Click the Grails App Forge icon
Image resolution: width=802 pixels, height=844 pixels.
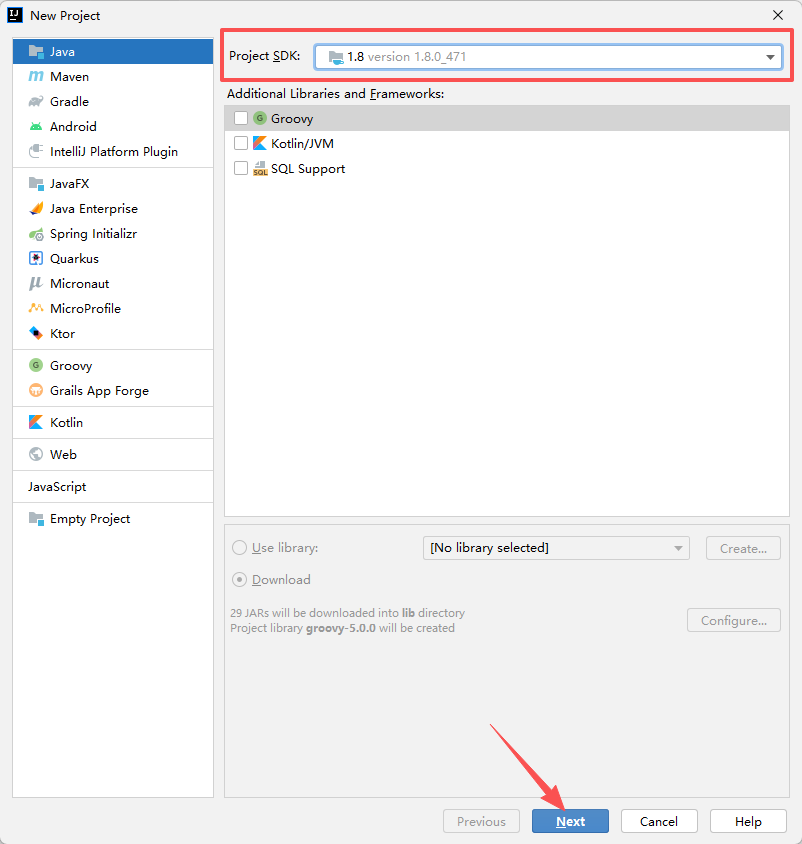pos(36,390)
